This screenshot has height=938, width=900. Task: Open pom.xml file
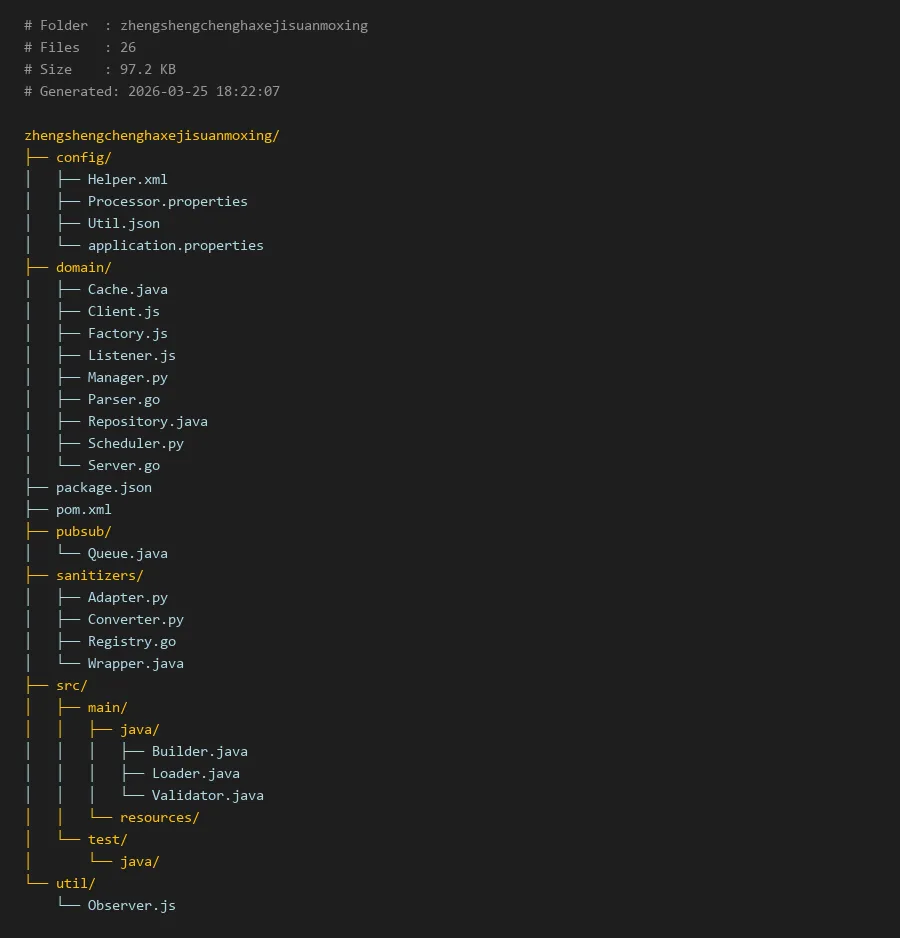coord(83,509)
